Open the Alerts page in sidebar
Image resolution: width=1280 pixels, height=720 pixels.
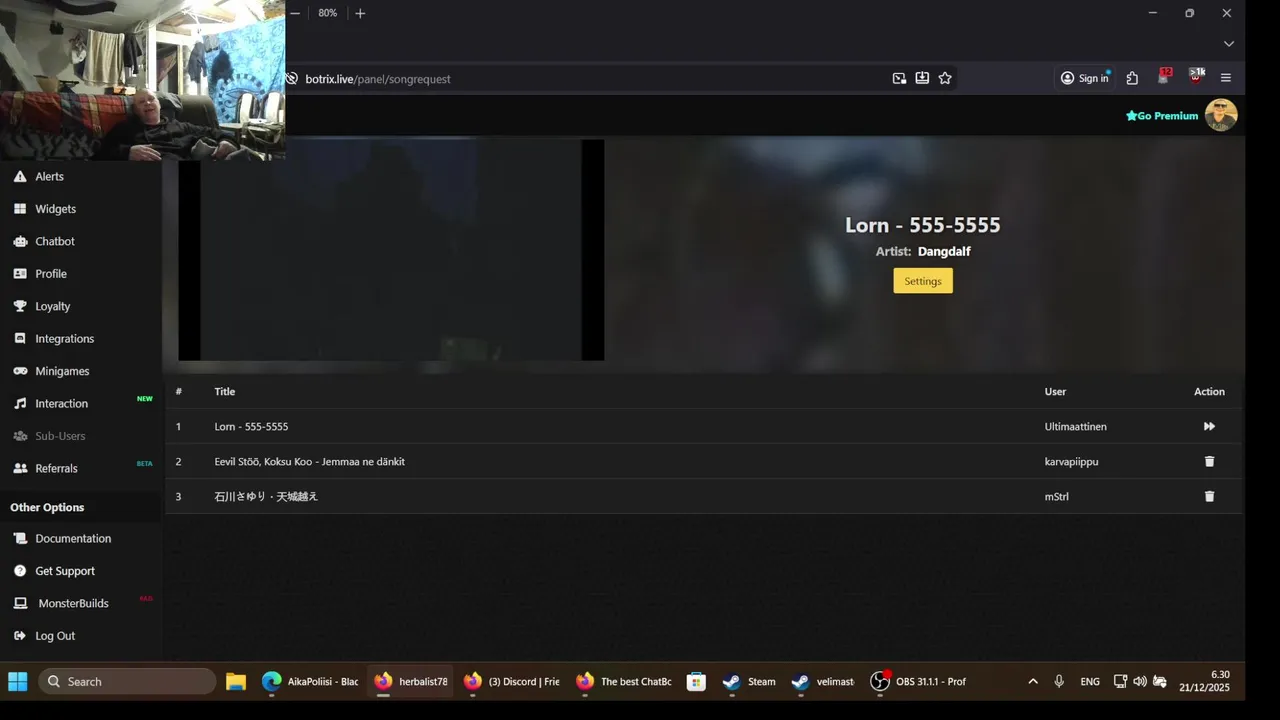tap(49, 176)
